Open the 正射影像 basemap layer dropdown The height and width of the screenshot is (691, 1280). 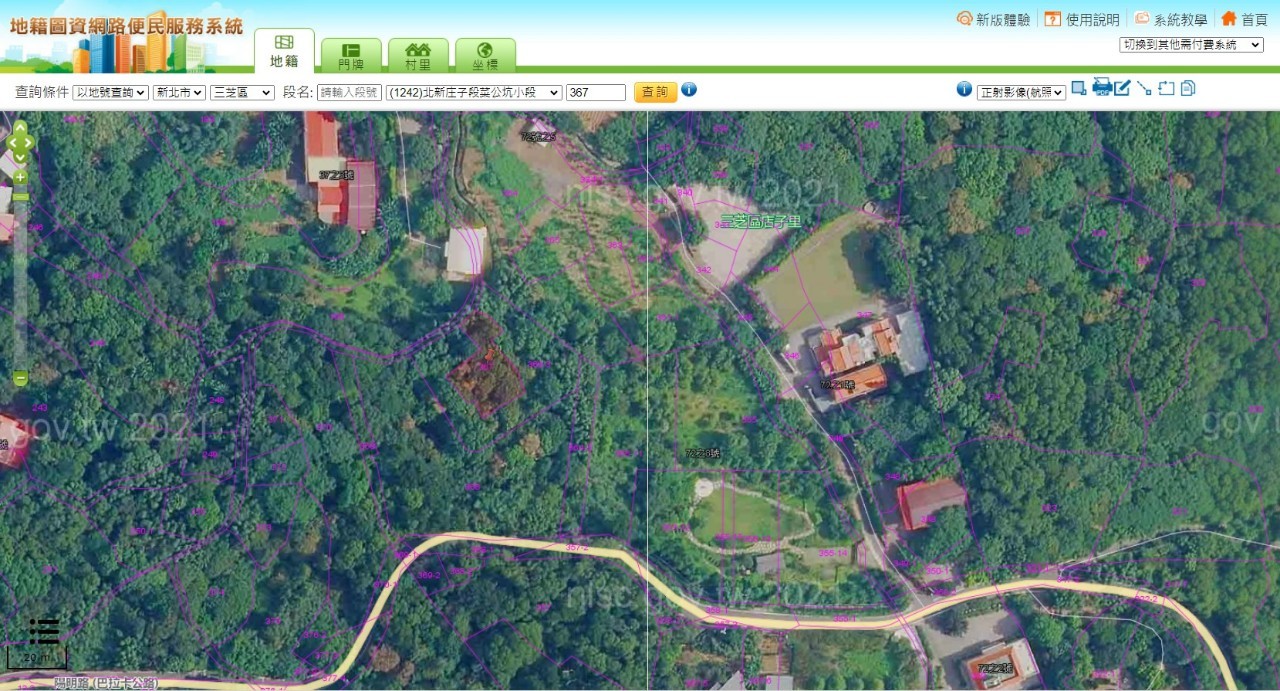1021,92
